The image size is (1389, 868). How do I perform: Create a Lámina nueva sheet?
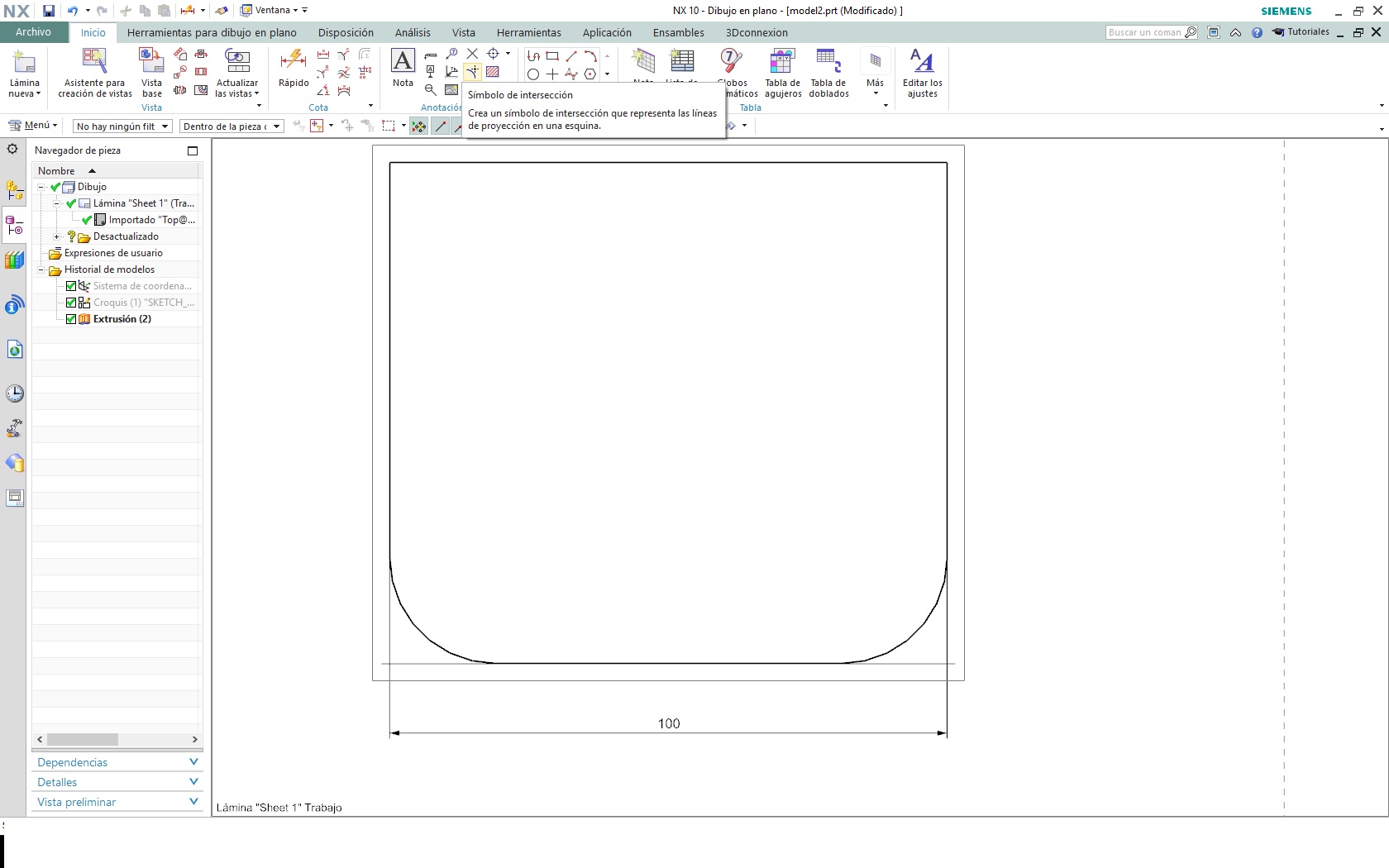click(x=25, y=74)
